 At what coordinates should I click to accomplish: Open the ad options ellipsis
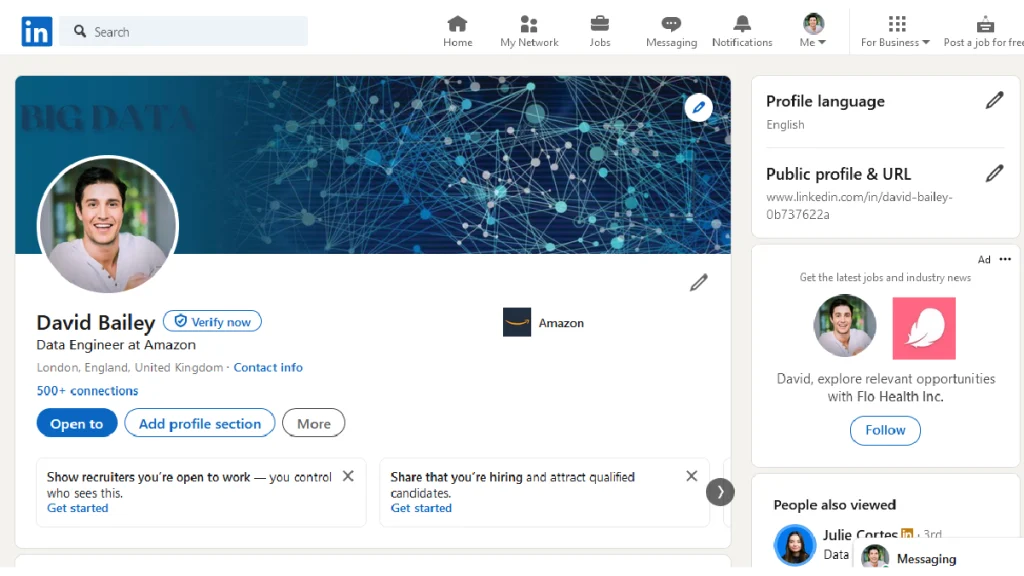[x=1005, y=258]
